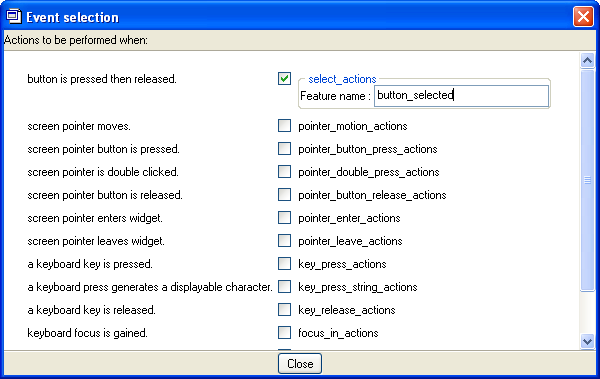The width and height of the screenshot is (600, 379).
Task: Click 'screen pointer button is pressed.' text
Action: tap(103, 149)
